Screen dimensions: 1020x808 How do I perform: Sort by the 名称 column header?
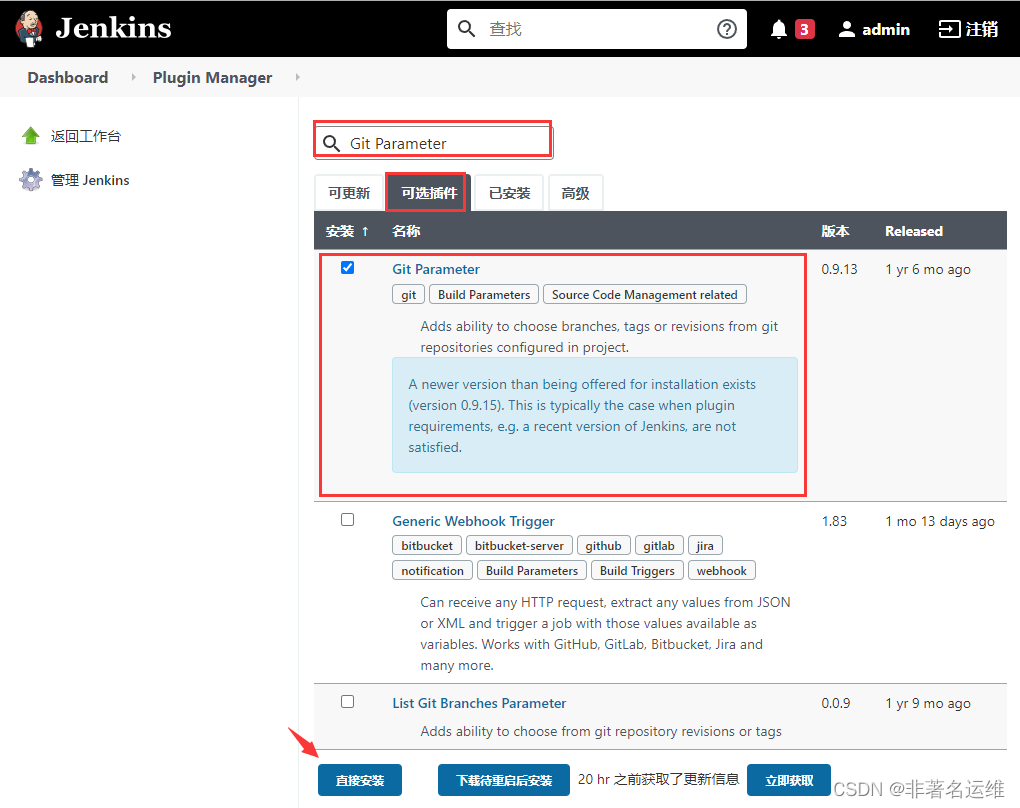pyautogui.click(x=406, y=231)
